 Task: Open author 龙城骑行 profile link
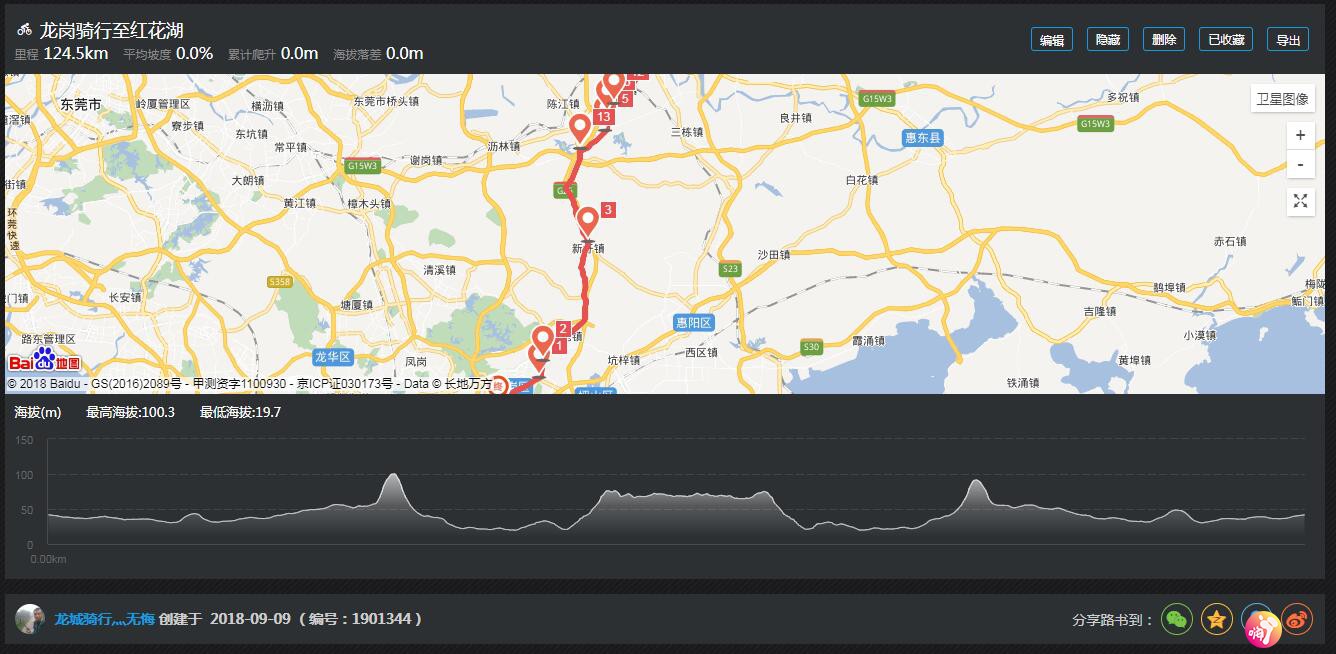[x=104, y=619]
